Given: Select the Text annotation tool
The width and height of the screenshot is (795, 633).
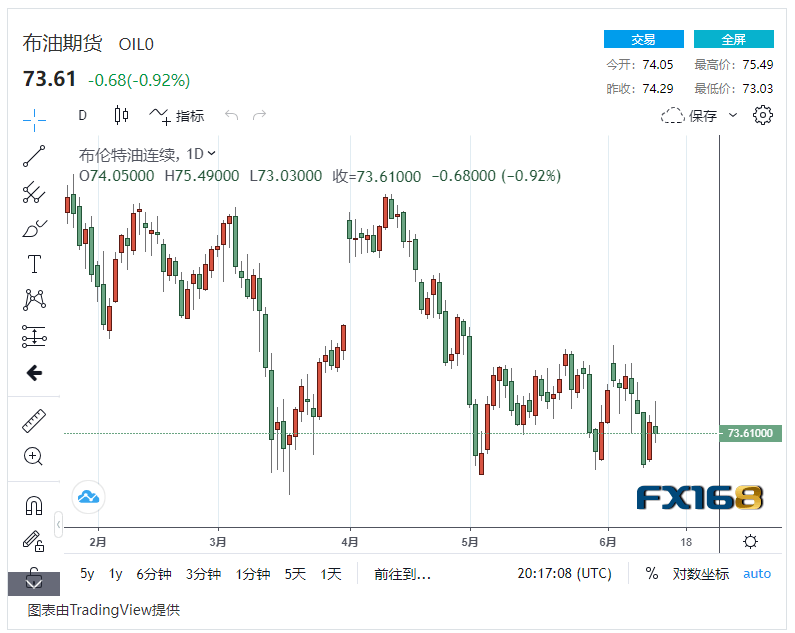Looking at the screenshot, I should (34, 264).
